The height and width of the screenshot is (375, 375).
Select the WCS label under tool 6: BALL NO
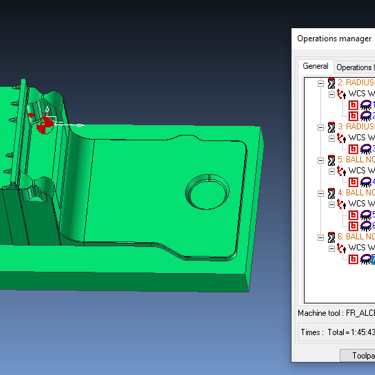tap(361, 248)
